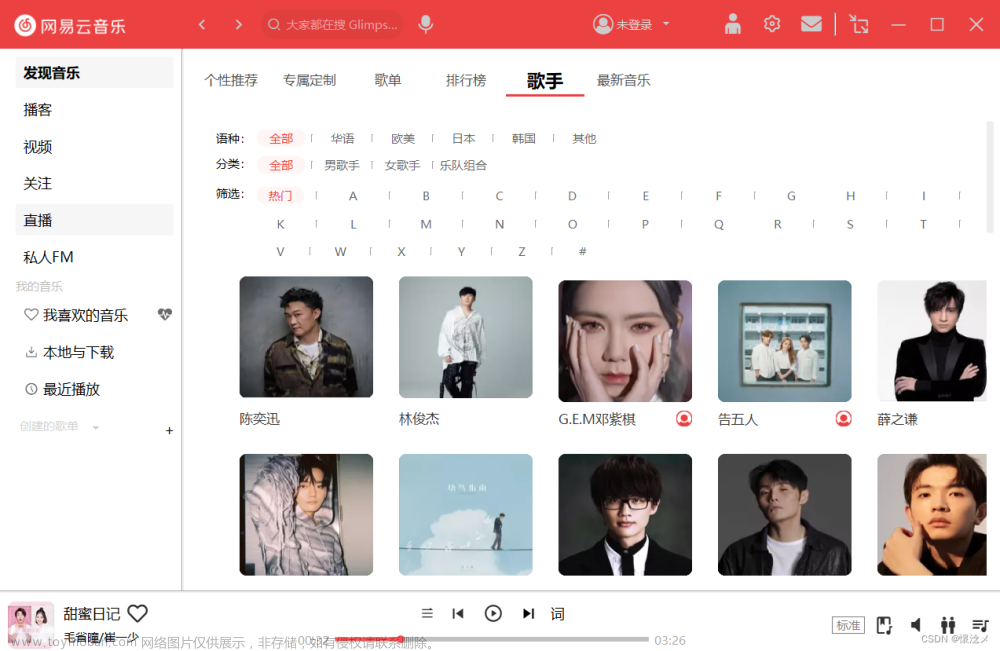Open 直播 in the sidebar

click(94, 220)
